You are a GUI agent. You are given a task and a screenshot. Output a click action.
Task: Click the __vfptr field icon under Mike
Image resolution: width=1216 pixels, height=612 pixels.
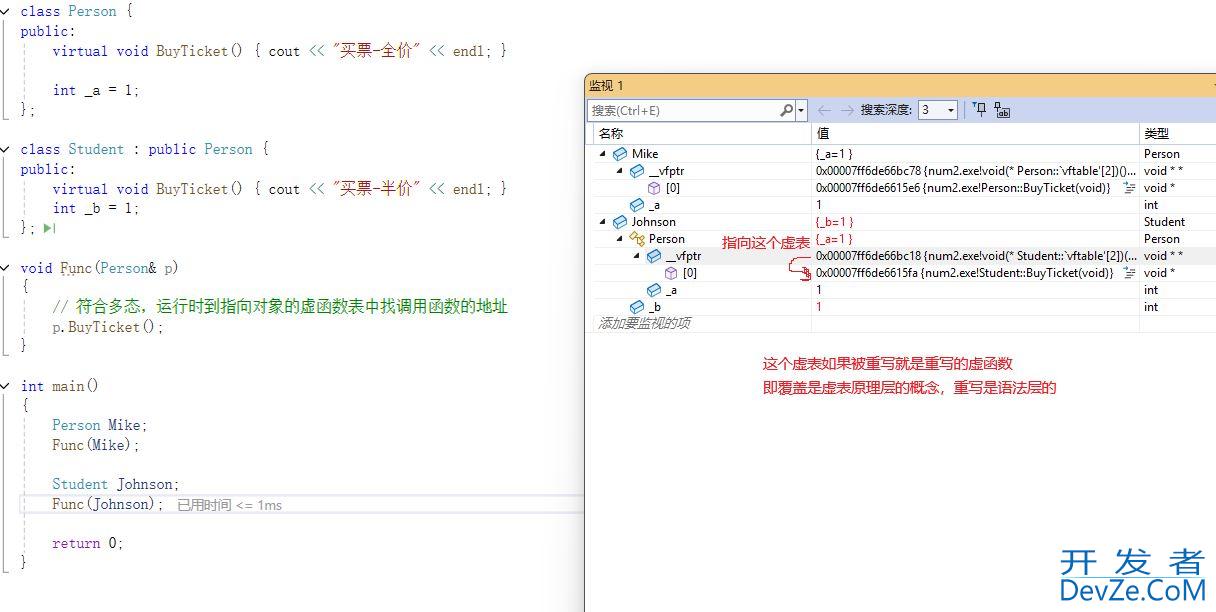point(637,171)
